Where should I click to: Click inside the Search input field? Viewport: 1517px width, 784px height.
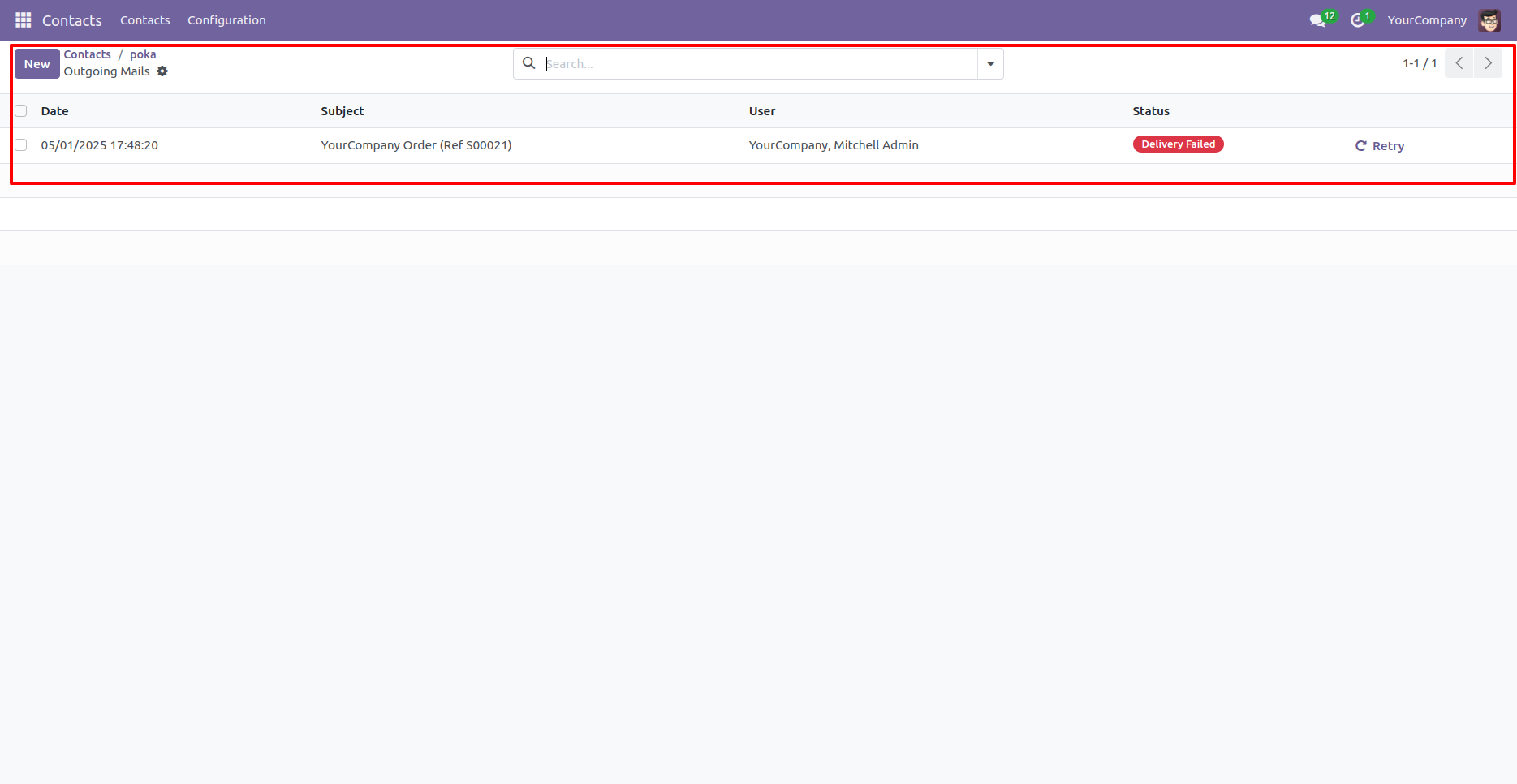[730, 62]
